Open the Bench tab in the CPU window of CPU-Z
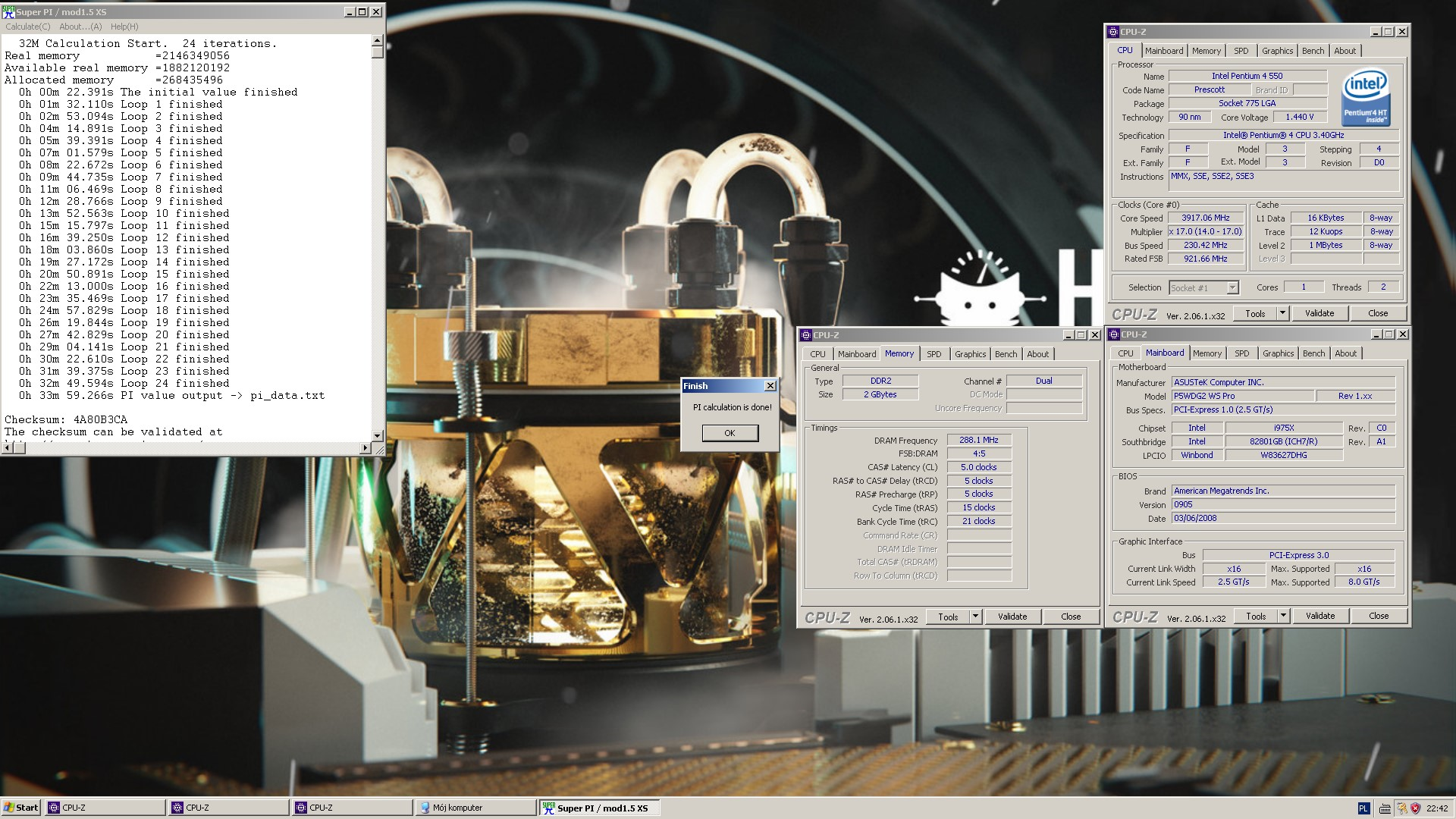The width and height of the screenshot is (1456, 819). click(1313, 51)
